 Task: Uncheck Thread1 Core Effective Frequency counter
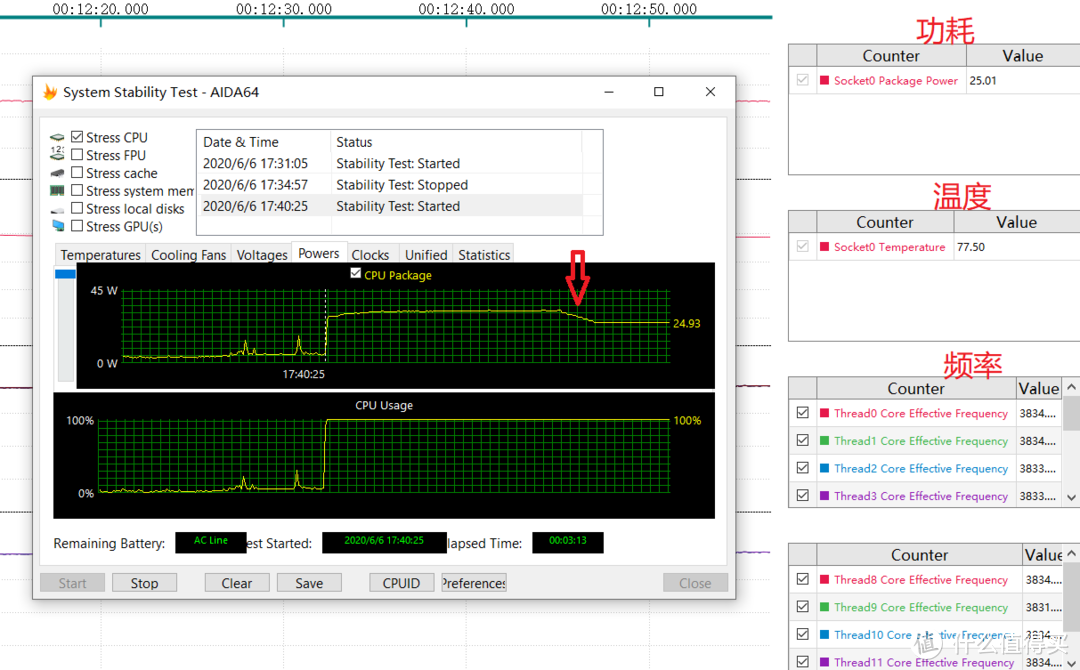click(802, 440)
